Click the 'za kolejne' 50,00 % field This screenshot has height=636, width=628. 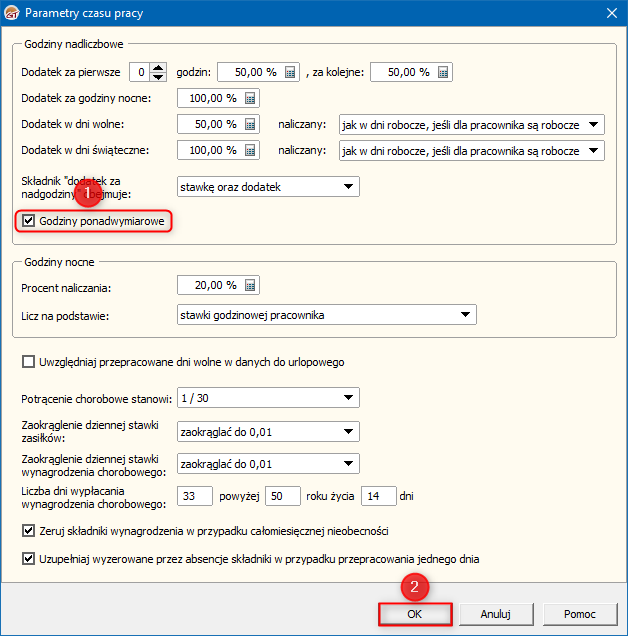[411, 72]
